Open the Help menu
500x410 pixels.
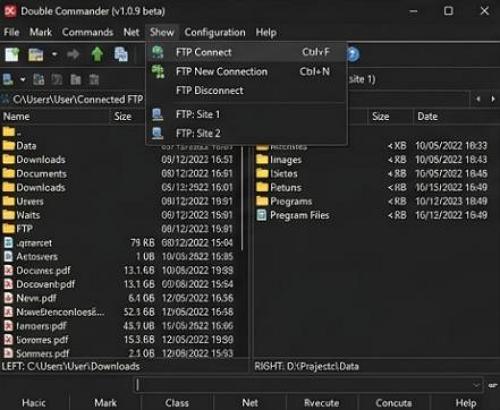tap(266, 32)
